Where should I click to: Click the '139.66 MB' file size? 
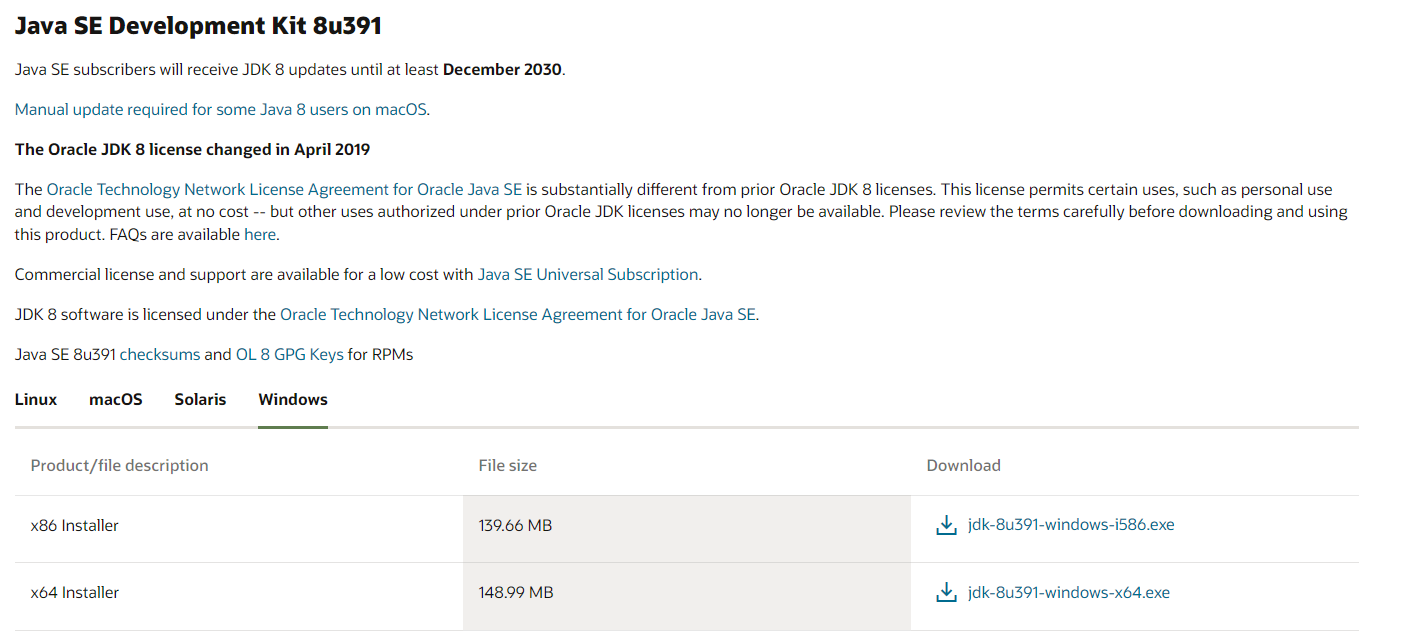pos(516,525)
